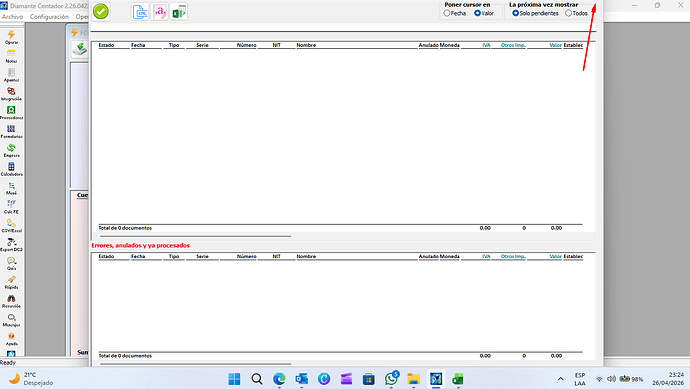Open the Export DC2 sidebar tool

coord(11,245)
